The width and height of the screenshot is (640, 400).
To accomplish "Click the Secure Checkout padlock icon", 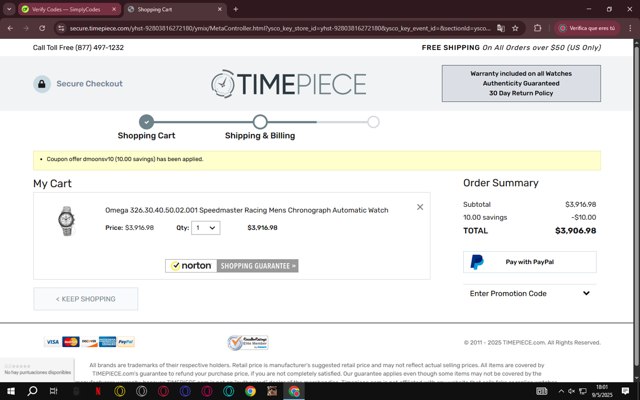I will coord(42,84).
